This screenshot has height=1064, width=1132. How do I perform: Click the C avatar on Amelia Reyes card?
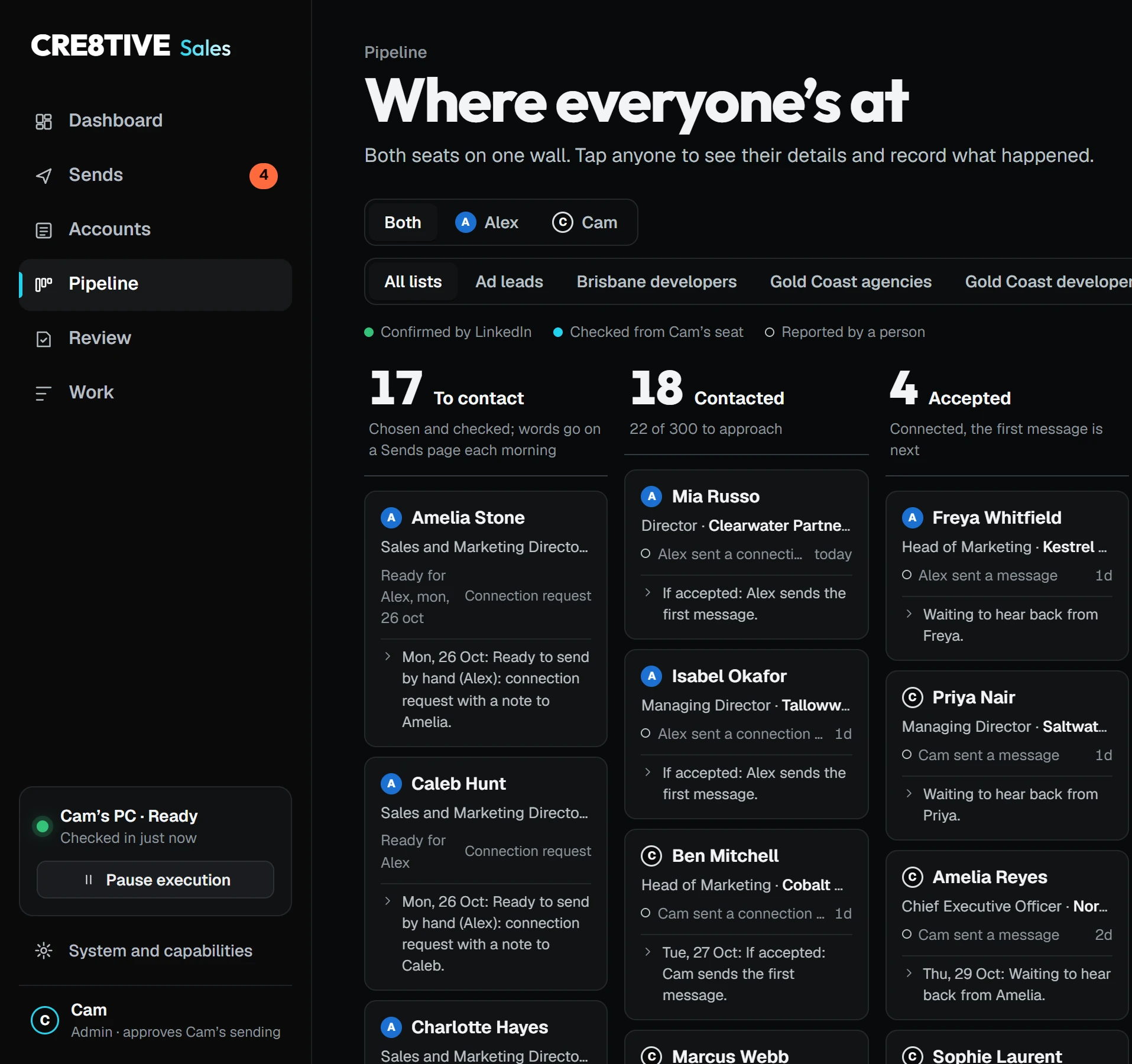click(x=913, y=877)
